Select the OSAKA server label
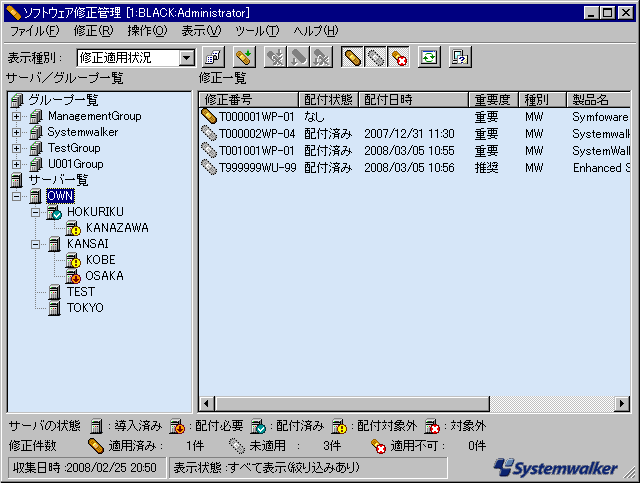The width and height of the screenshot is (640, 483). click(x=104, y=276)
